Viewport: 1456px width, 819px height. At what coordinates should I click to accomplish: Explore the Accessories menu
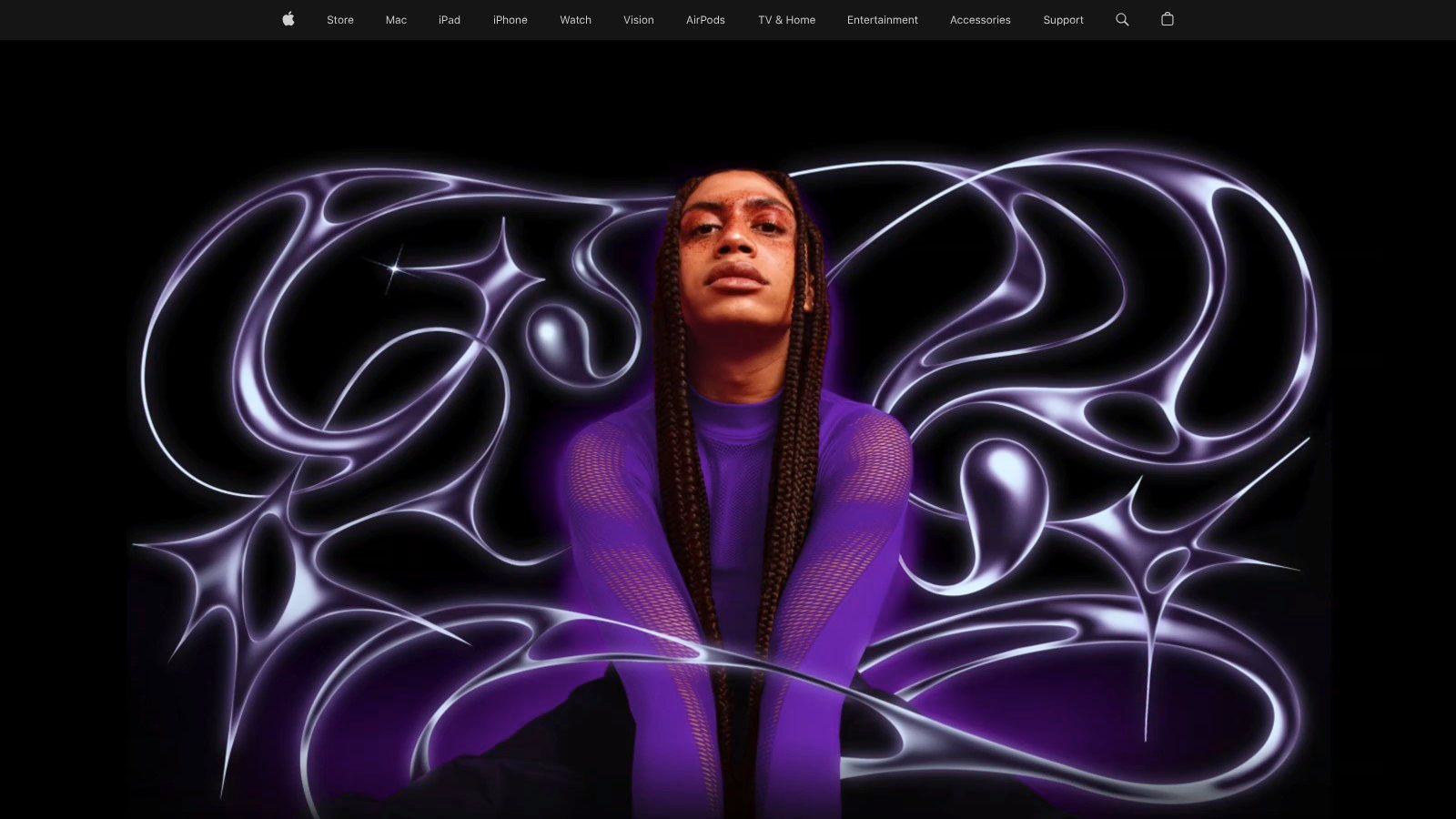980,19
